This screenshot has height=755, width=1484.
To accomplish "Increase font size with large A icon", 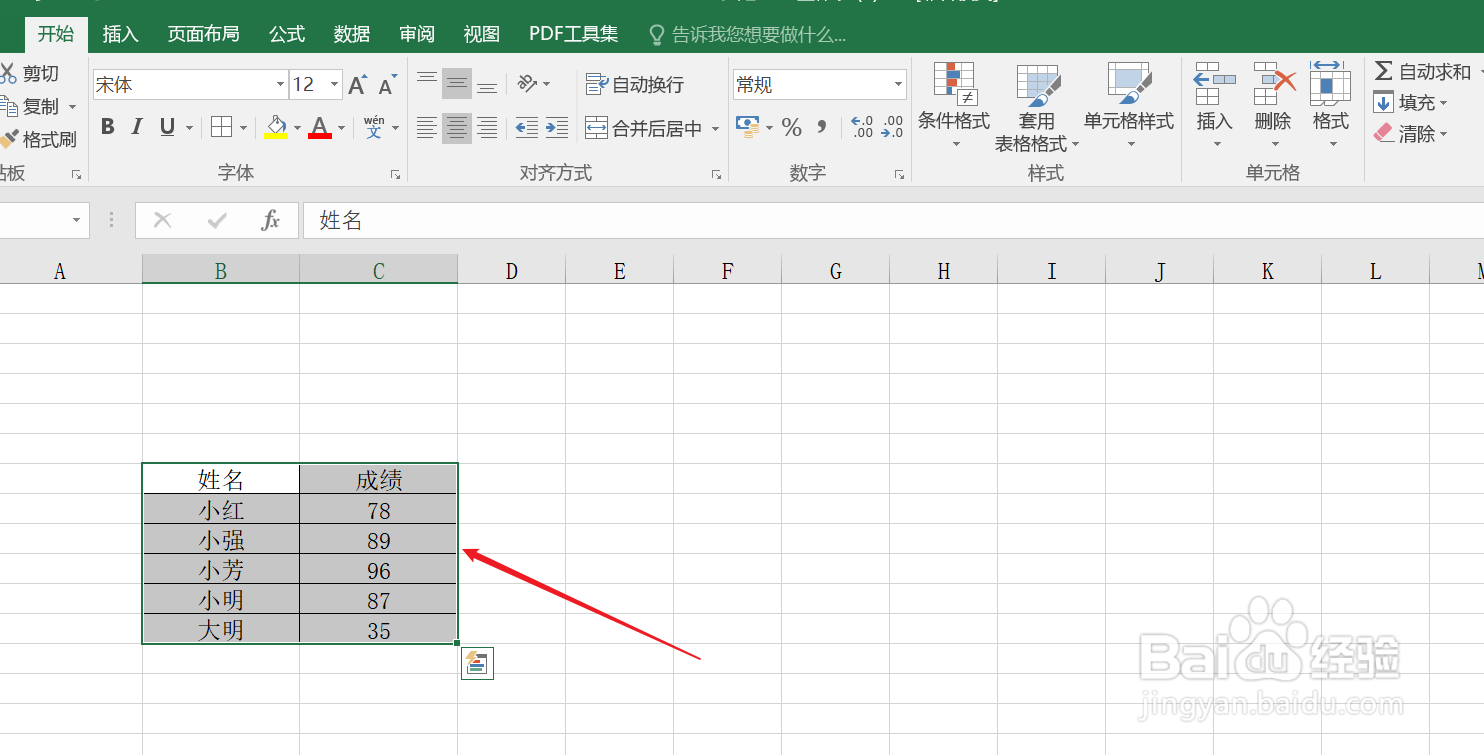I will 357,85.
